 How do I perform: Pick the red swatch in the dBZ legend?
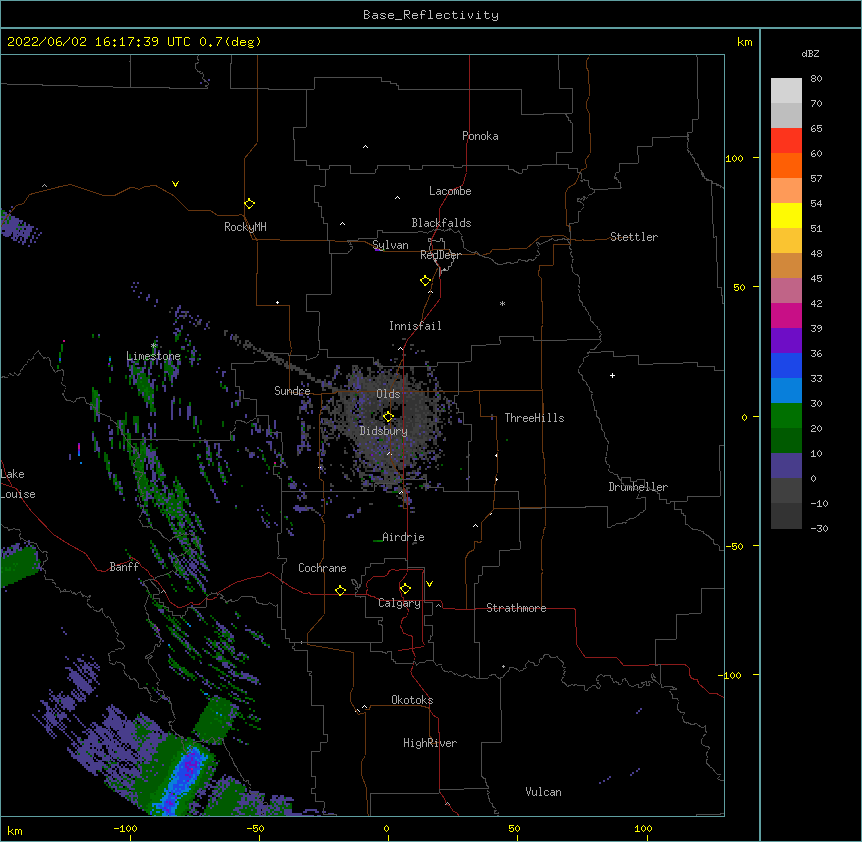tap(786, 141)
